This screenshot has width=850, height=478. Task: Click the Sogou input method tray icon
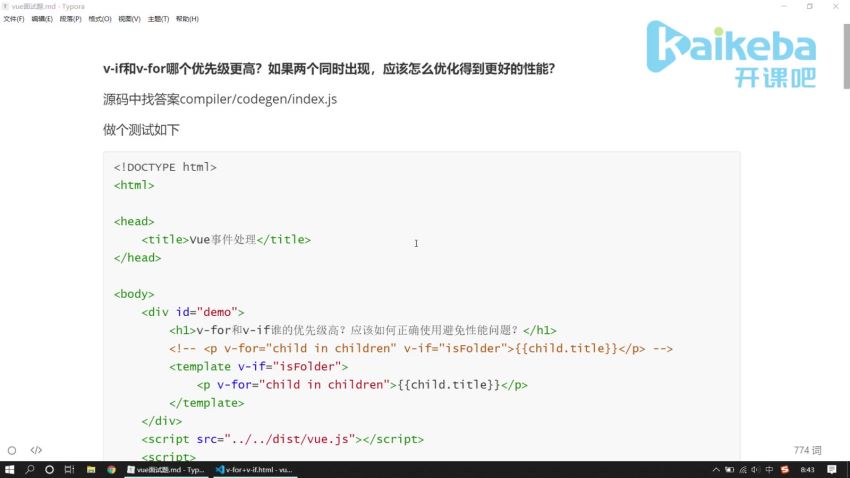[x=784, y=470]
